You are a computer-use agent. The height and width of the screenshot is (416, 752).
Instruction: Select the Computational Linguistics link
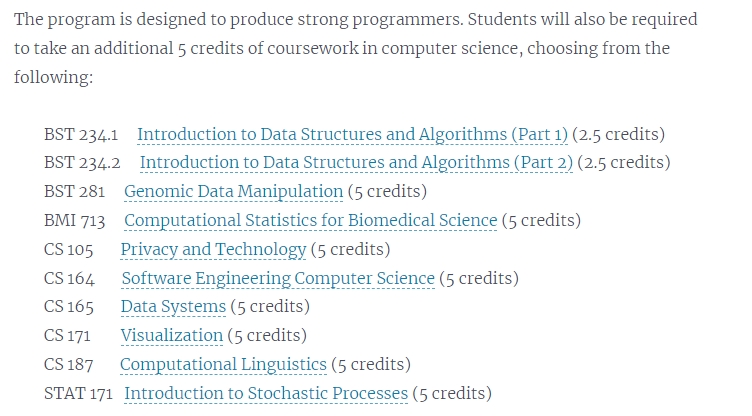click(x=223, y=365)
